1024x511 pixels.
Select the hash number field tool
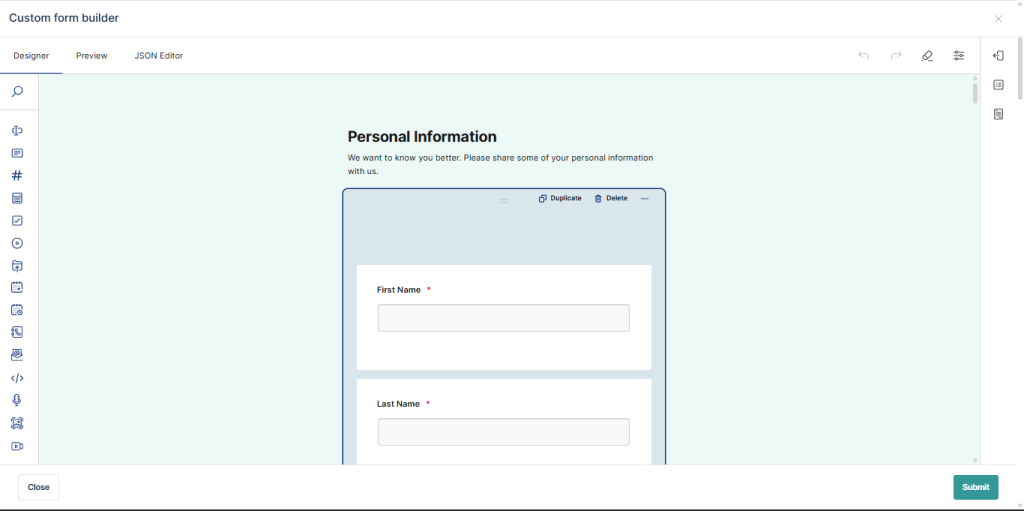click(x=17, y=175)
